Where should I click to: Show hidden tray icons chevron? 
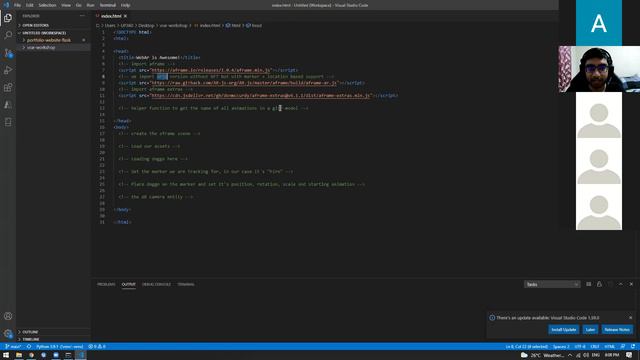pyautogui.click(x=570, y=355)
